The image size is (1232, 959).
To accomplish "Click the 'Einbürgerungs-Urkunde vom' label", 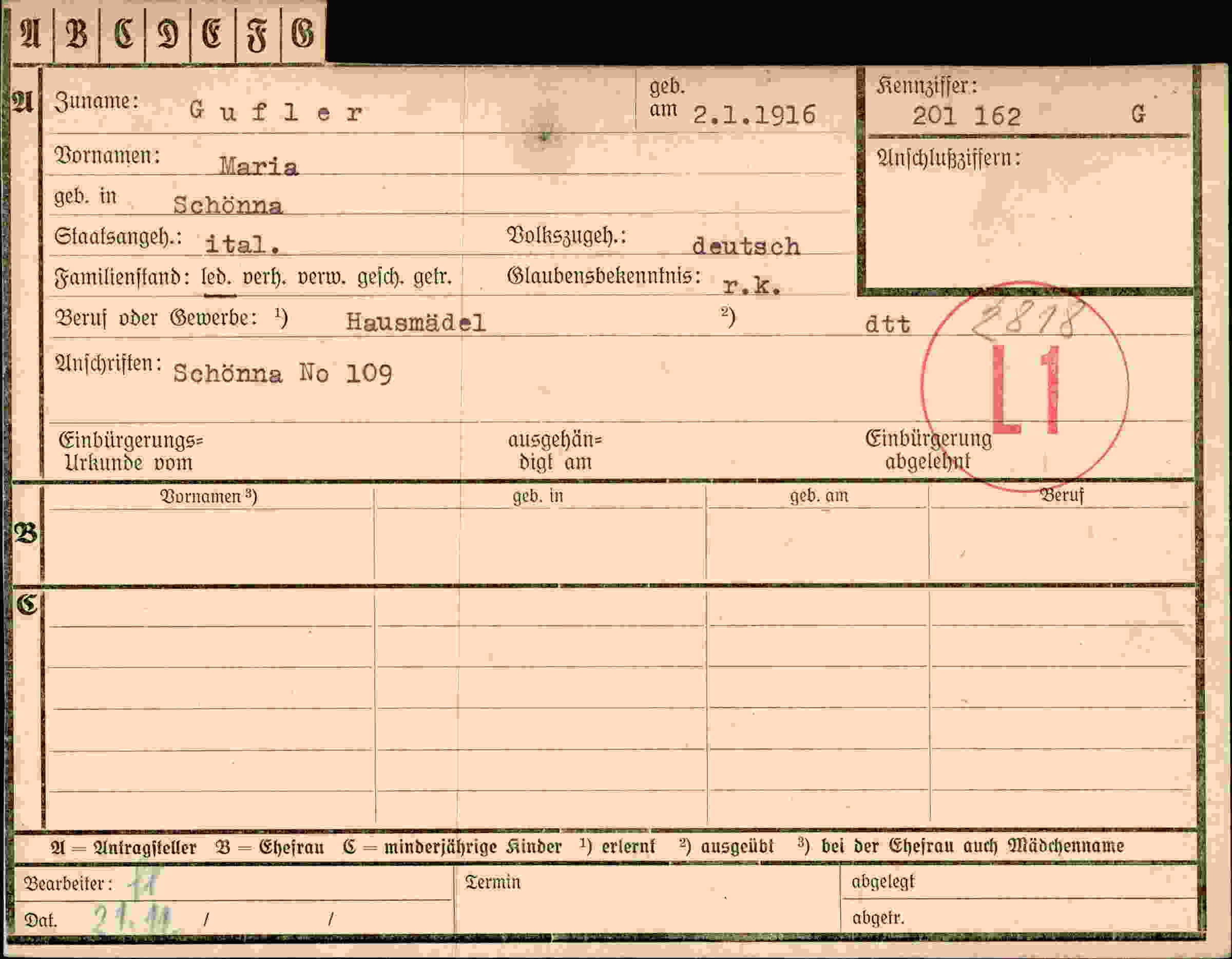I will tap(130, 452).
